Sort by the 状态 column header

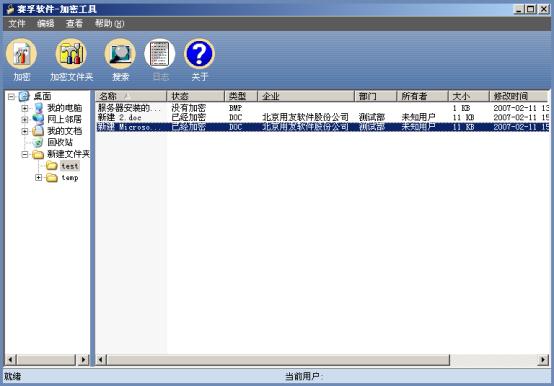pyautogui.click(x=196, y=96)
